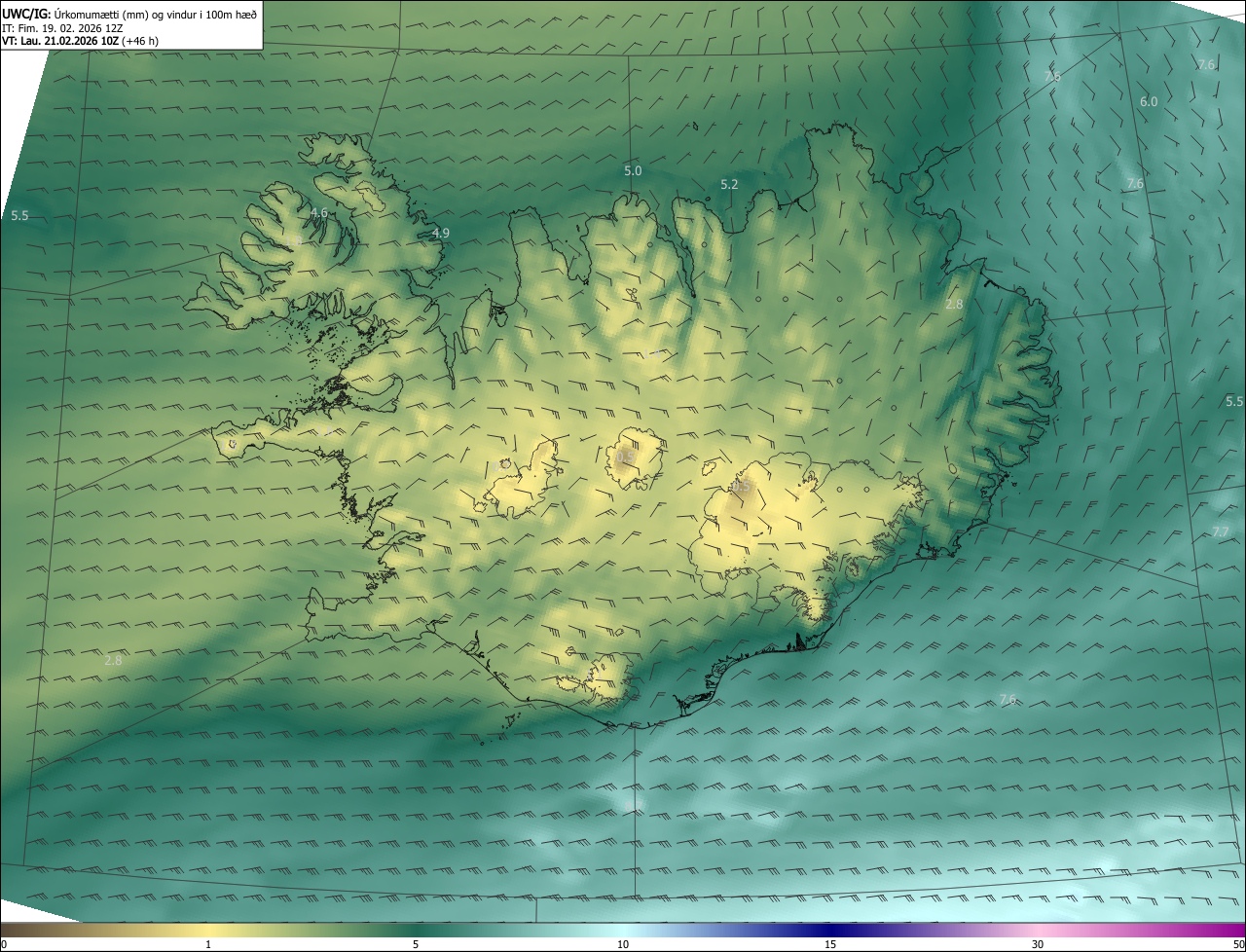Pick the pale yellow colorbar segment above 1

(x=208, y=930)
